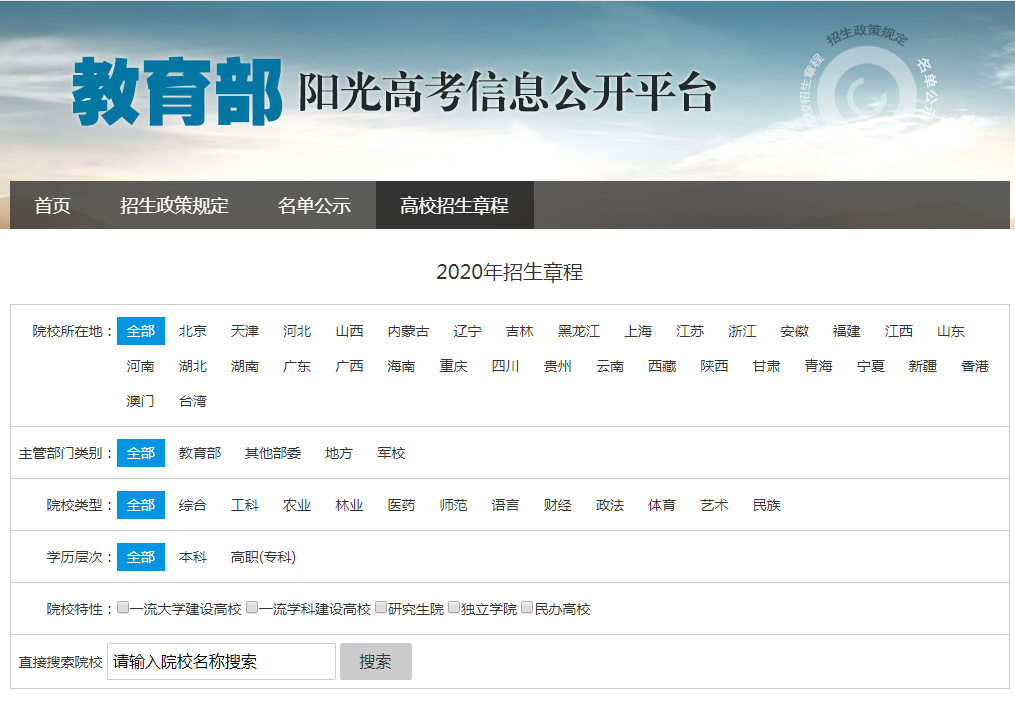Filter by location 湖北
The image size is (1015, 702).
pos(193,366)
